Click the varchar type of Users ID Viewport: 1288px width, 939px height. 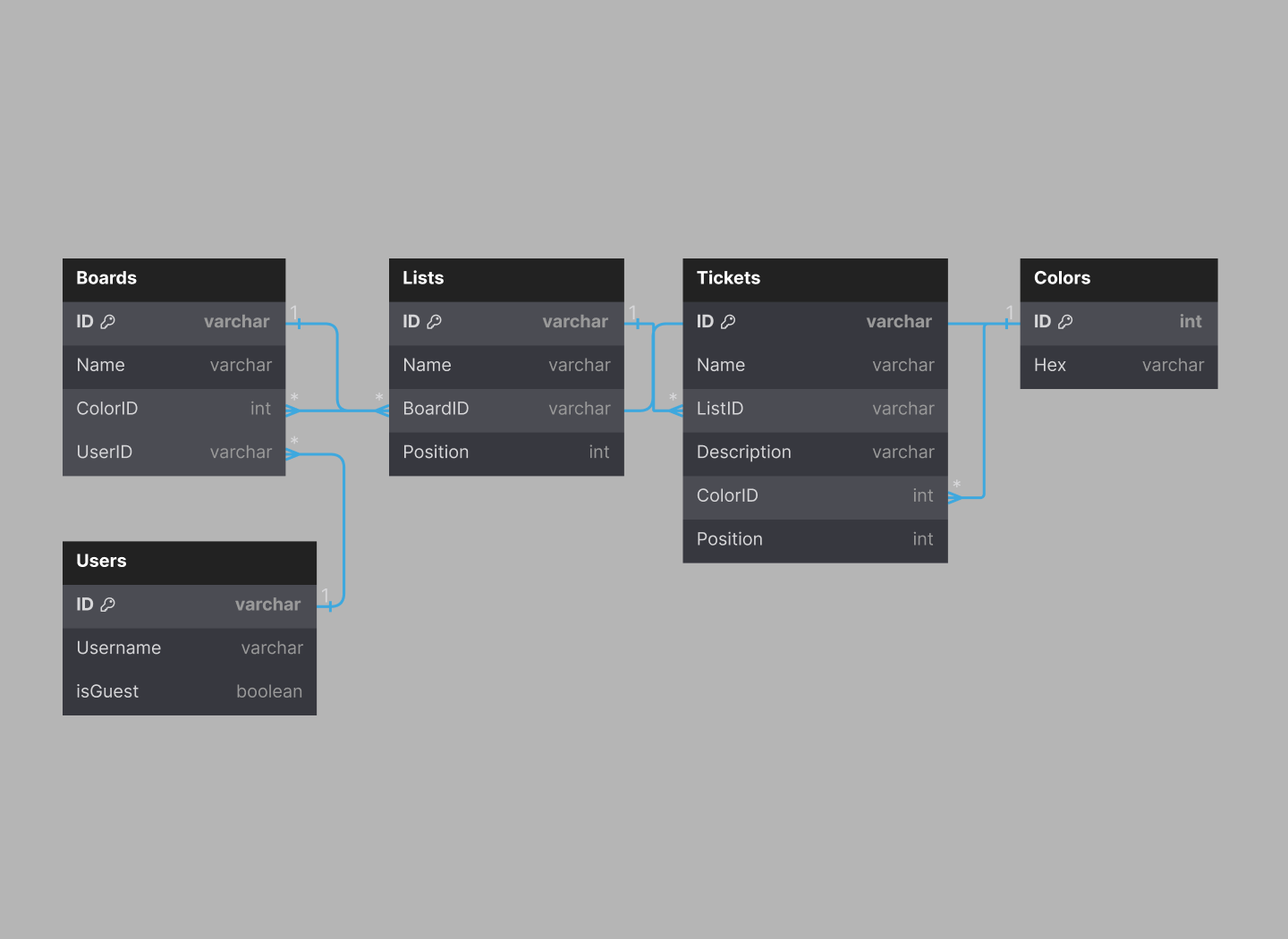267,605
